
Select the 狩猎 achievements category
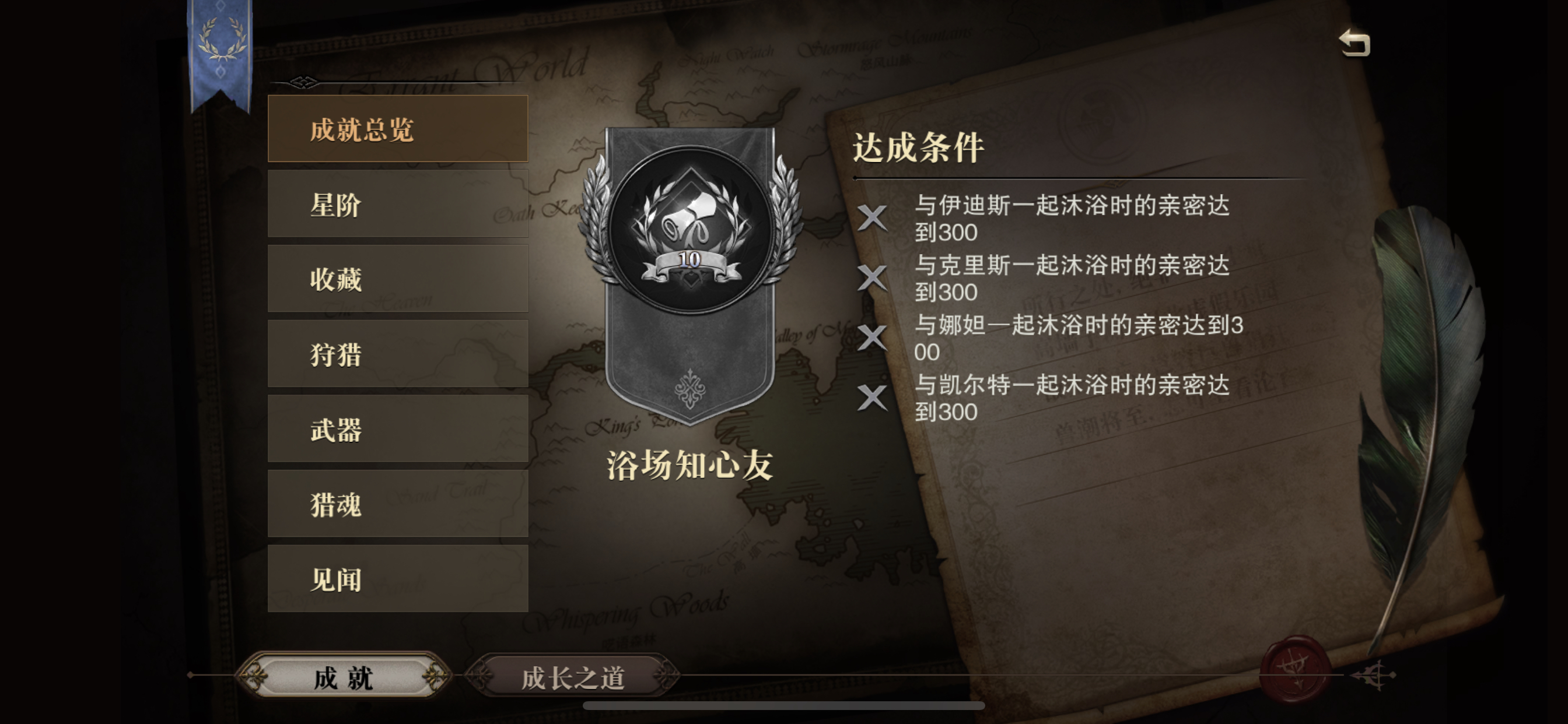pos(398,353)
